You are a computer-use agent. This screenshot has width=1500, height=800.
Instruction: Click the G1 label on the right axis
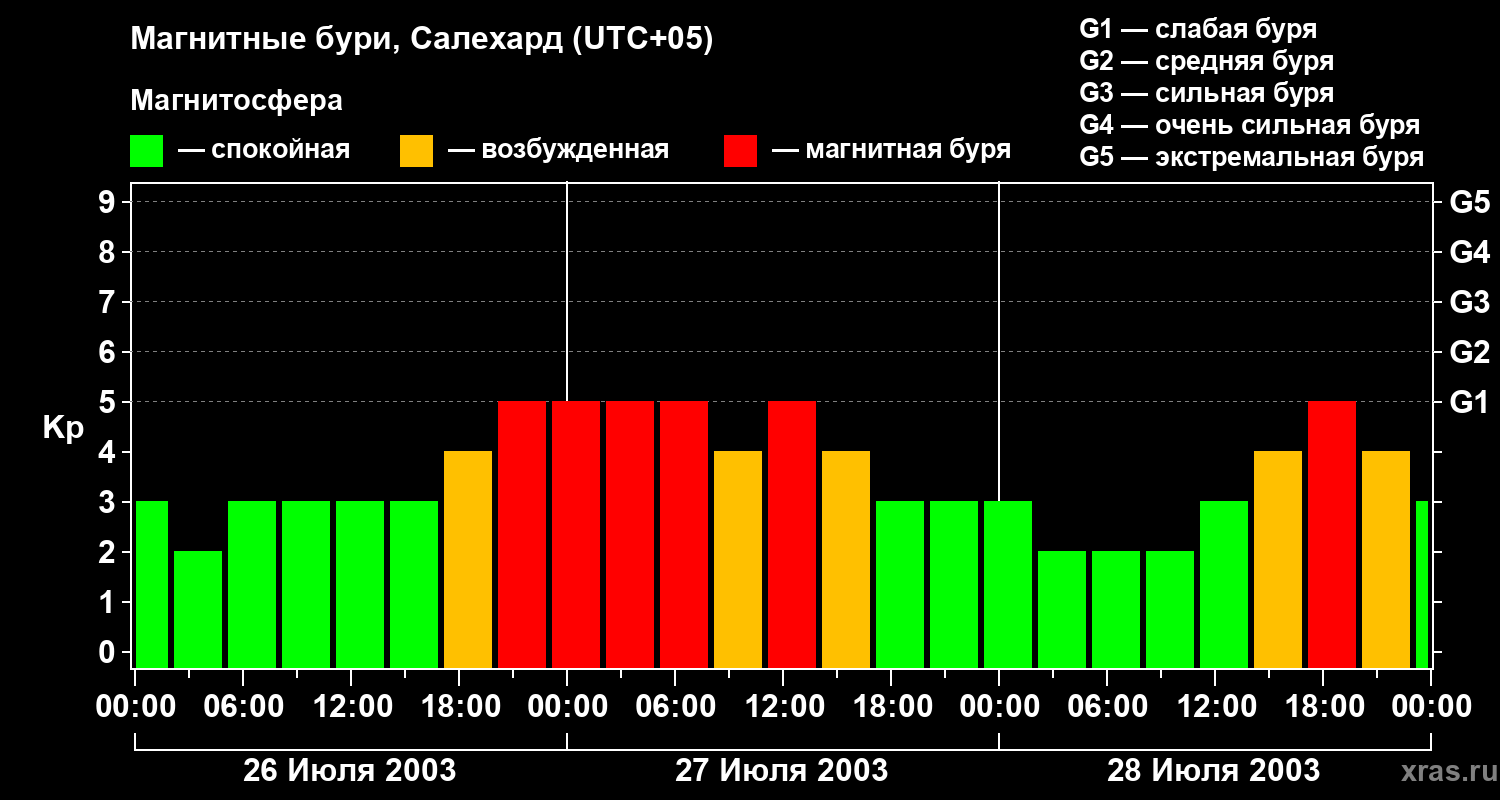pos(1470,402)
